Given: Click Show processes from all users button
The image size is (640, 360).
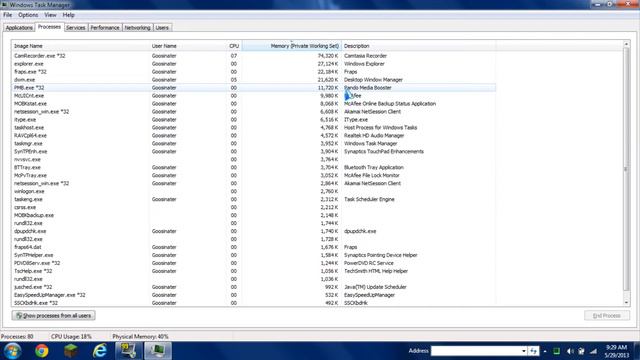Looking at the screenshot, I should 53,316.
